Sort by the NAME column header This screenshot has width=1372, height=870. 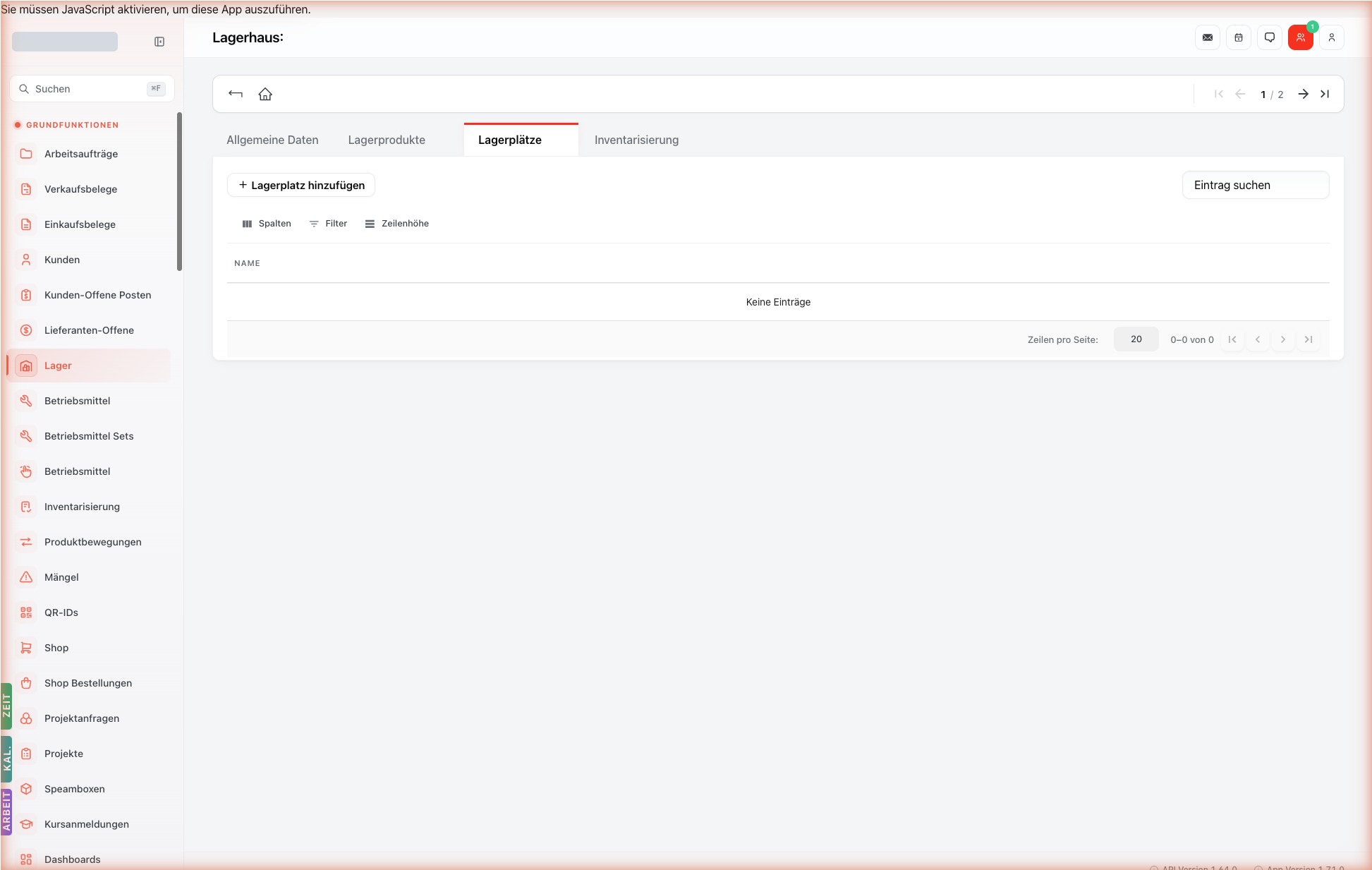248,263
